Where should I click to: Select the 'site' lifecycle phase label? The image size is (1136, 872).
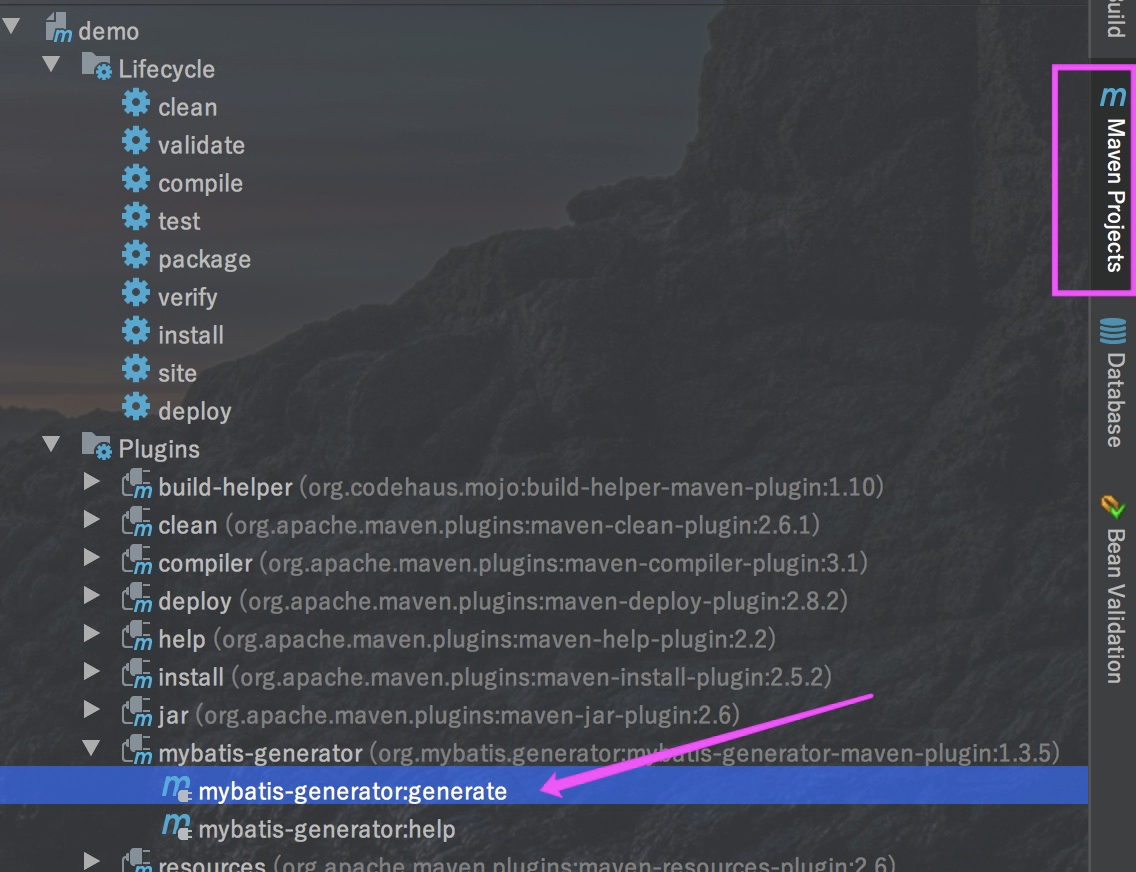[178, 373]
